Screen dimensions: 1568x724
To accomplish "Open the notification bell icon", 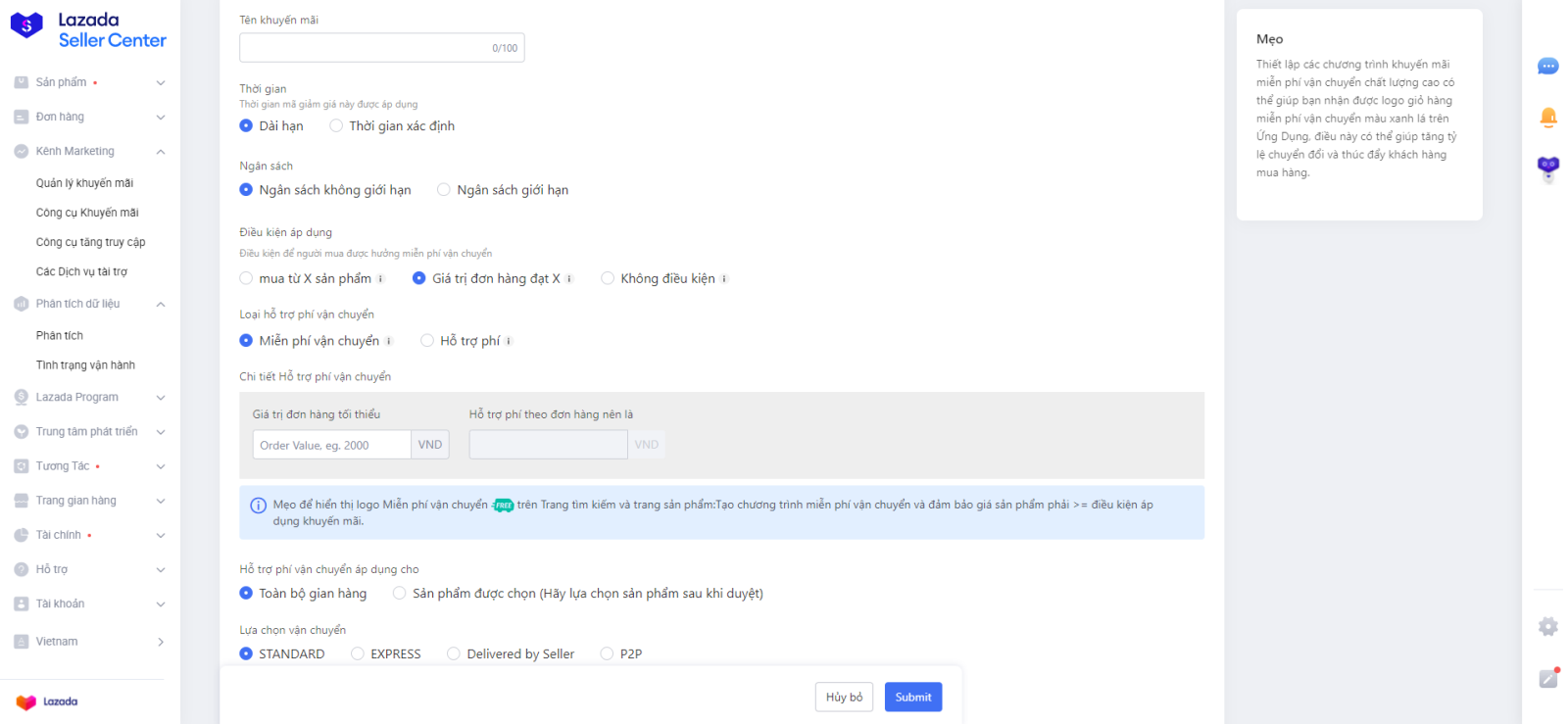I will pyautogui.click(x=1547, y=118).
